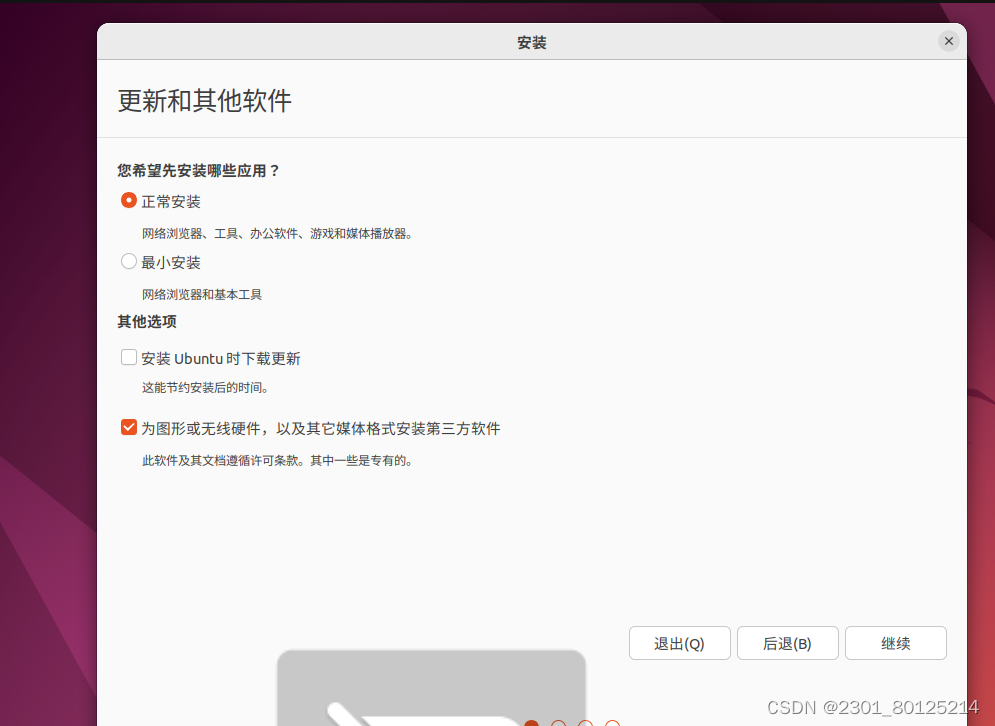Select the 正常安装 radio button

129,200
